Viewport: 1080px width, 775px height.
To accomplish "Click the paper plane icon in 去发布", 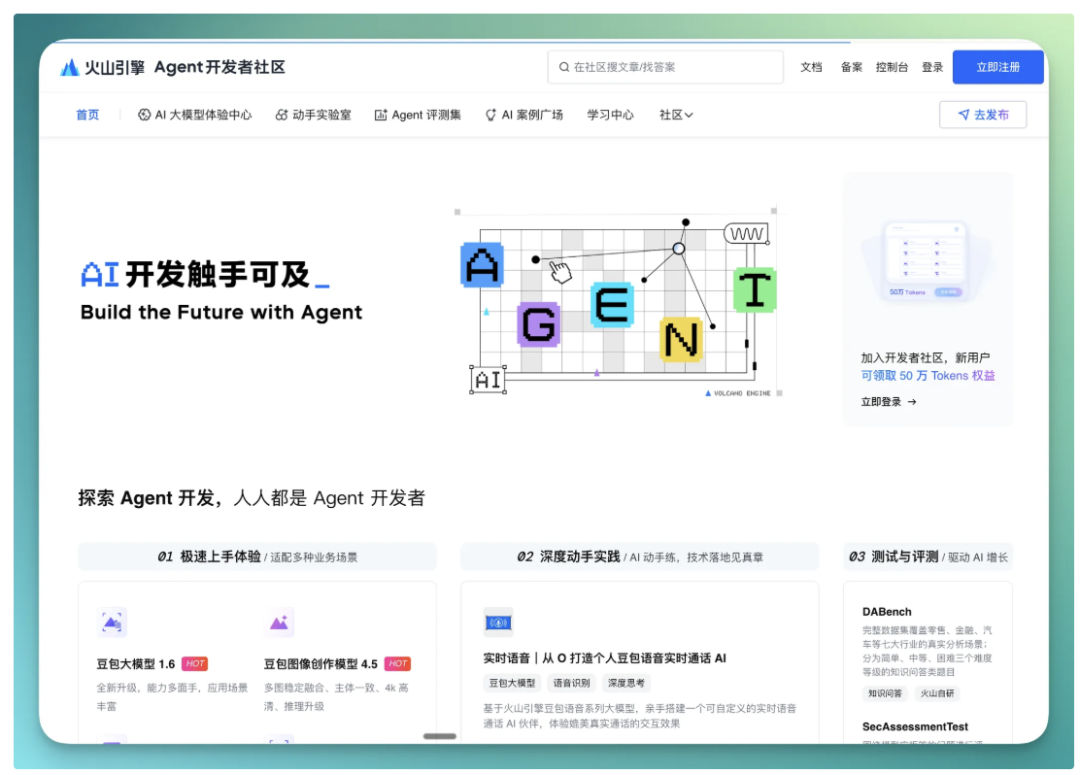I will (964, 114).
